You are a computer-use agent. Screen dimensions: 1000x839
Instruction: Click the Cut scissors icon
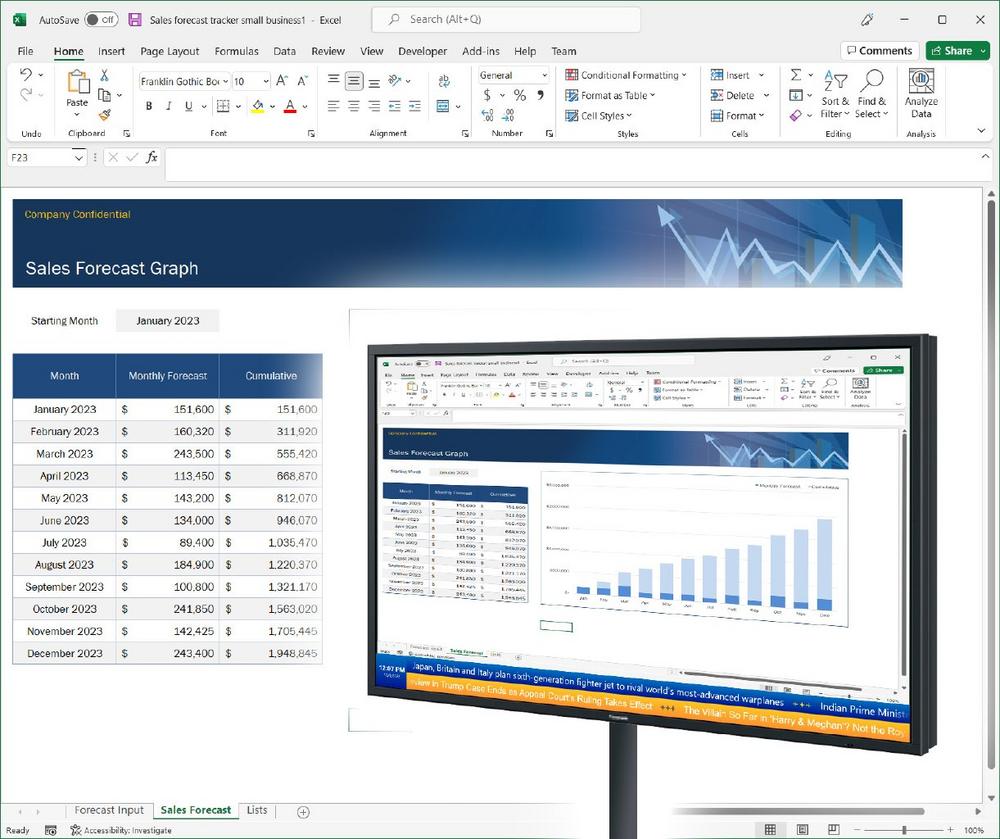pyautogui.click(x=104, y=75)
